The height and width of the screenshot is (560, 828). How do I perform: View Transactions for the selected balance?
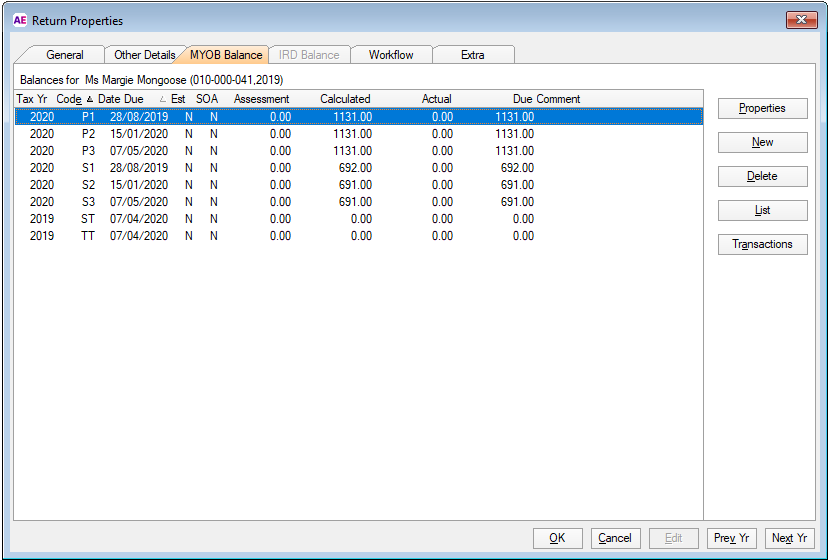click(762, 244)
